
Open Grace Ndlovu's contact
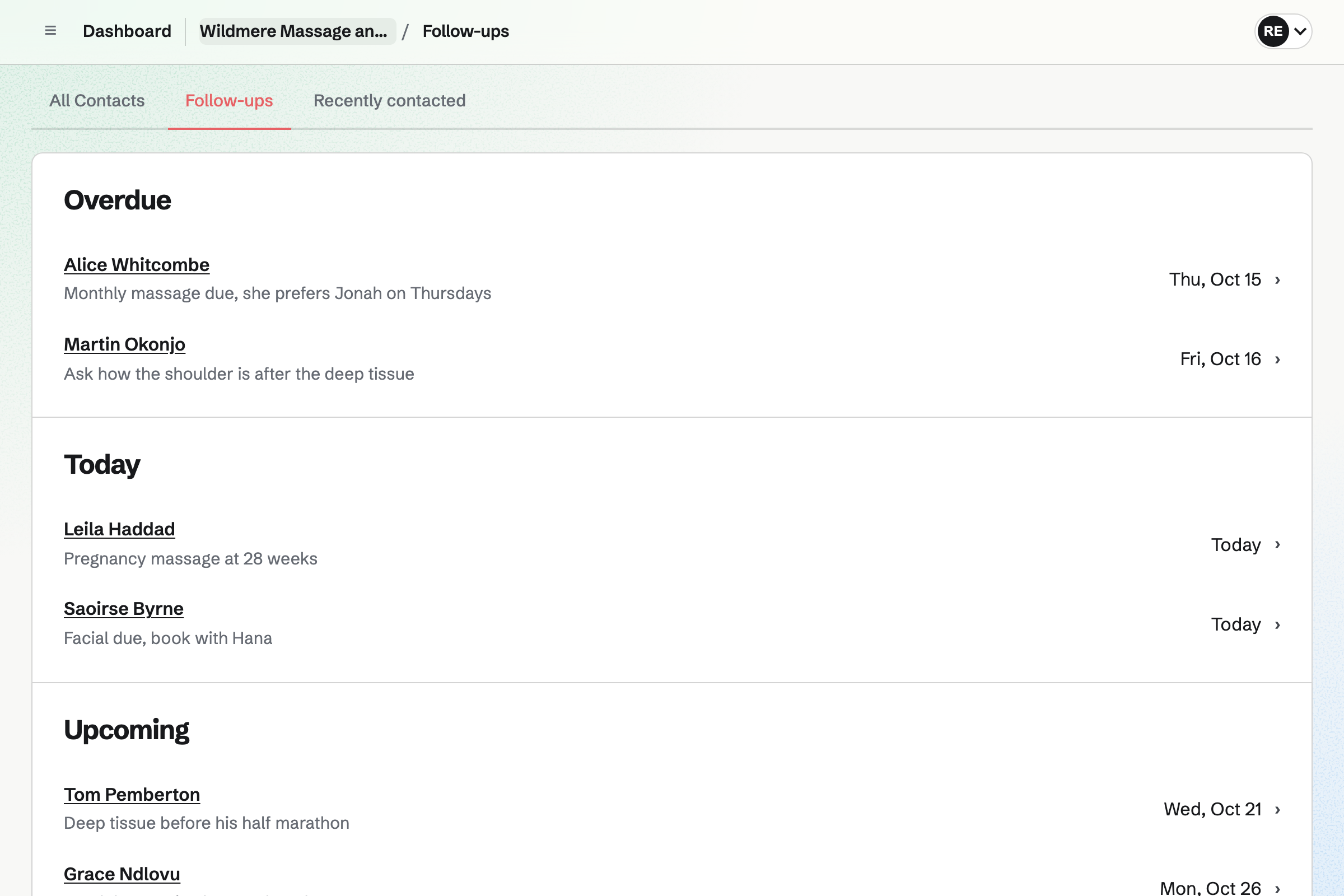(122, 874)
